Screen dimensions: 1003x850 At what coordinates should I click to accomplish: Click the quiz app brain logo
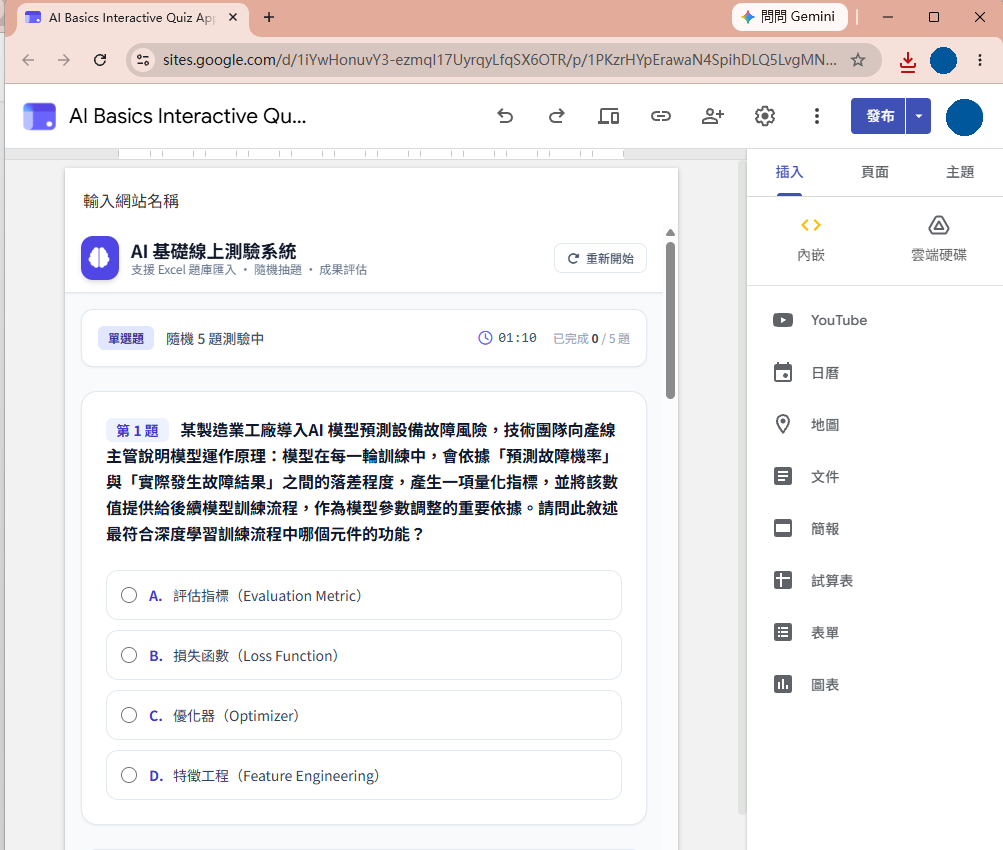100,258
